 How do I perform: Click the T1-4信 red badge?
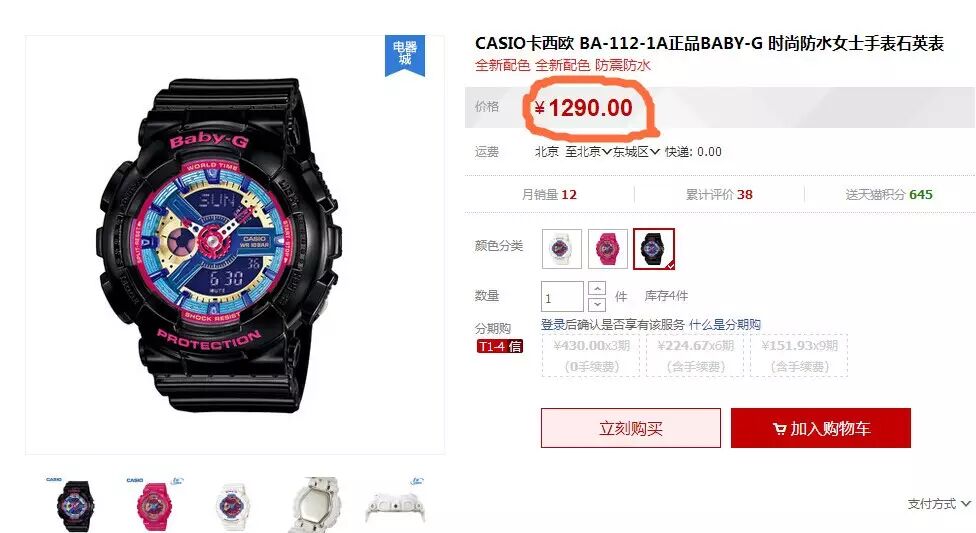pyautogui.click(x=499, y=346)
